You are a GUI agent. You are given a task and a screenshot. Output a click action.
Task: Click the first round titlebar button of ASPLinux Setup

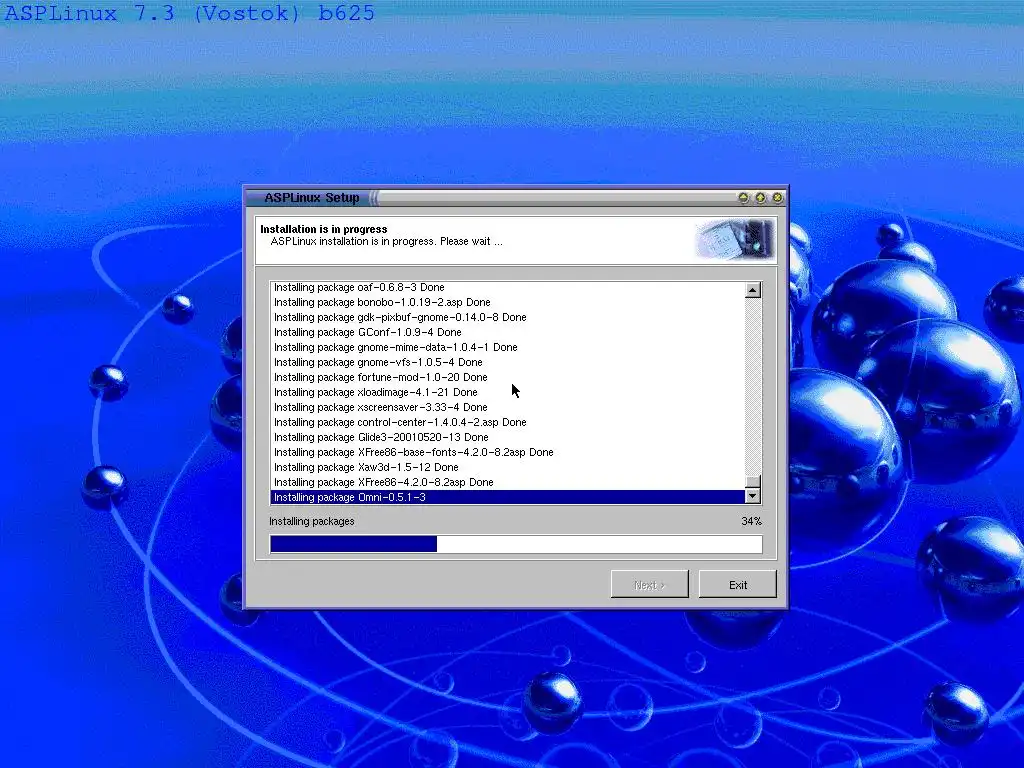point(743,197)
